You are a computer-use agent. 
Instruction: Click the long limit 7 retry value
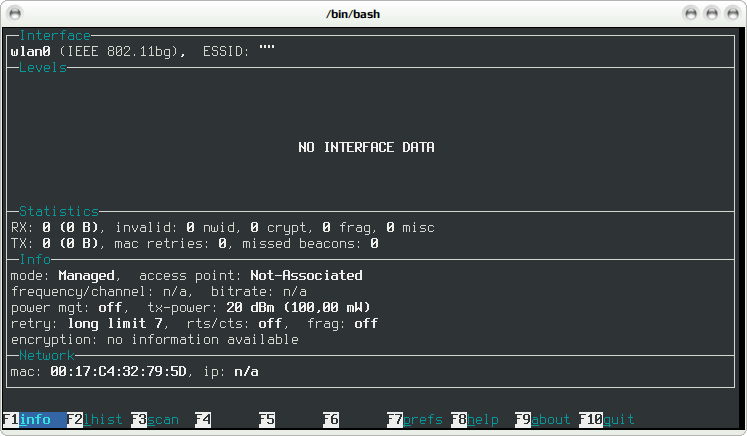click(115, 324)
